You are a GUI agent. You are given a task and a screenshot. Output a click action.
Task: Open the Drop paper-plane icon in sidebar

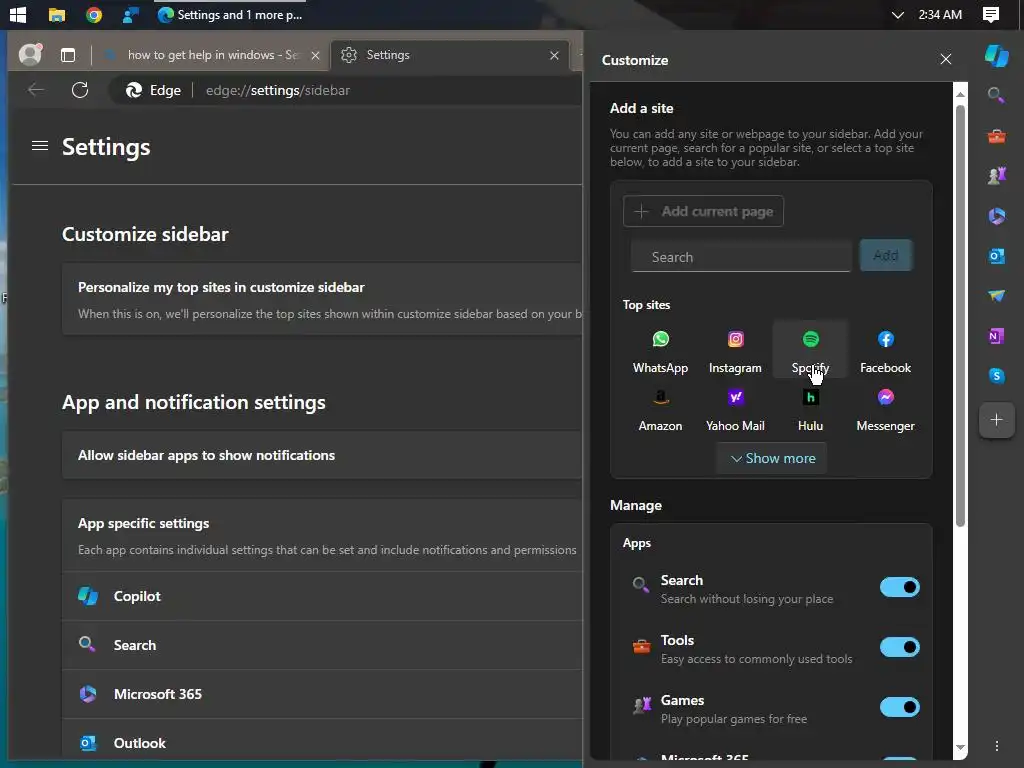(x=996, y=296)
